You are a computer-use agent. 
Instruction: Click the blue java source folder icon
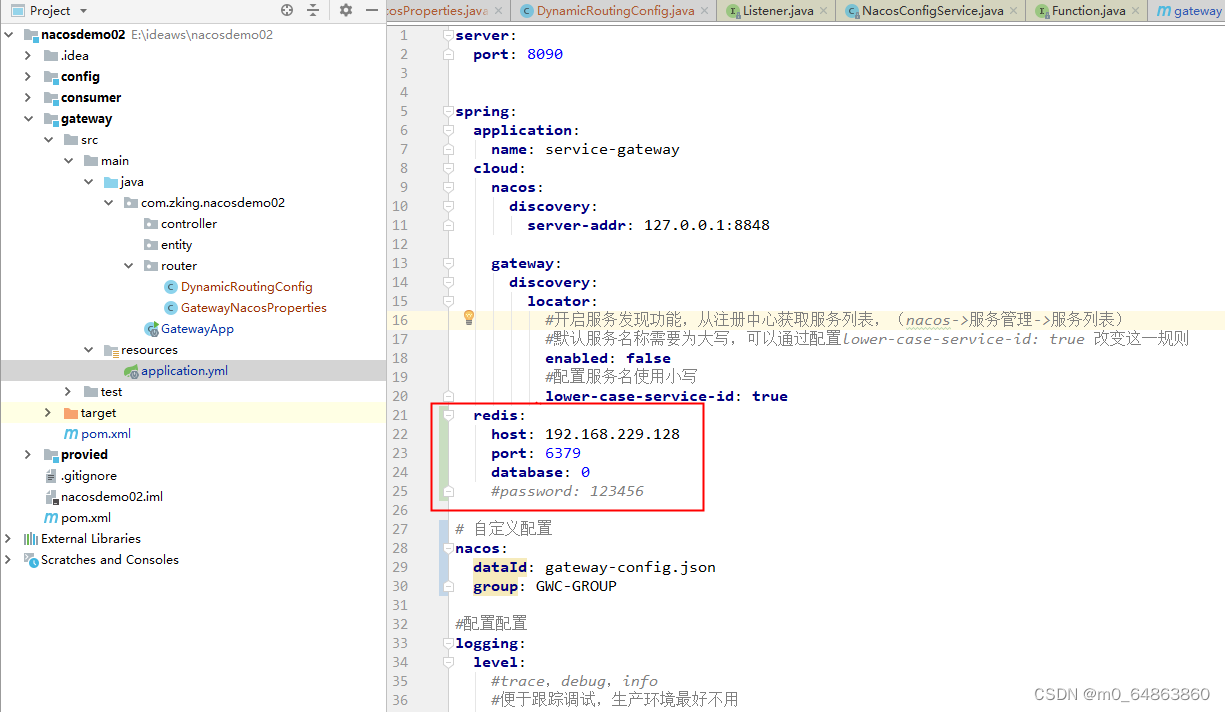tap(111, 182)
